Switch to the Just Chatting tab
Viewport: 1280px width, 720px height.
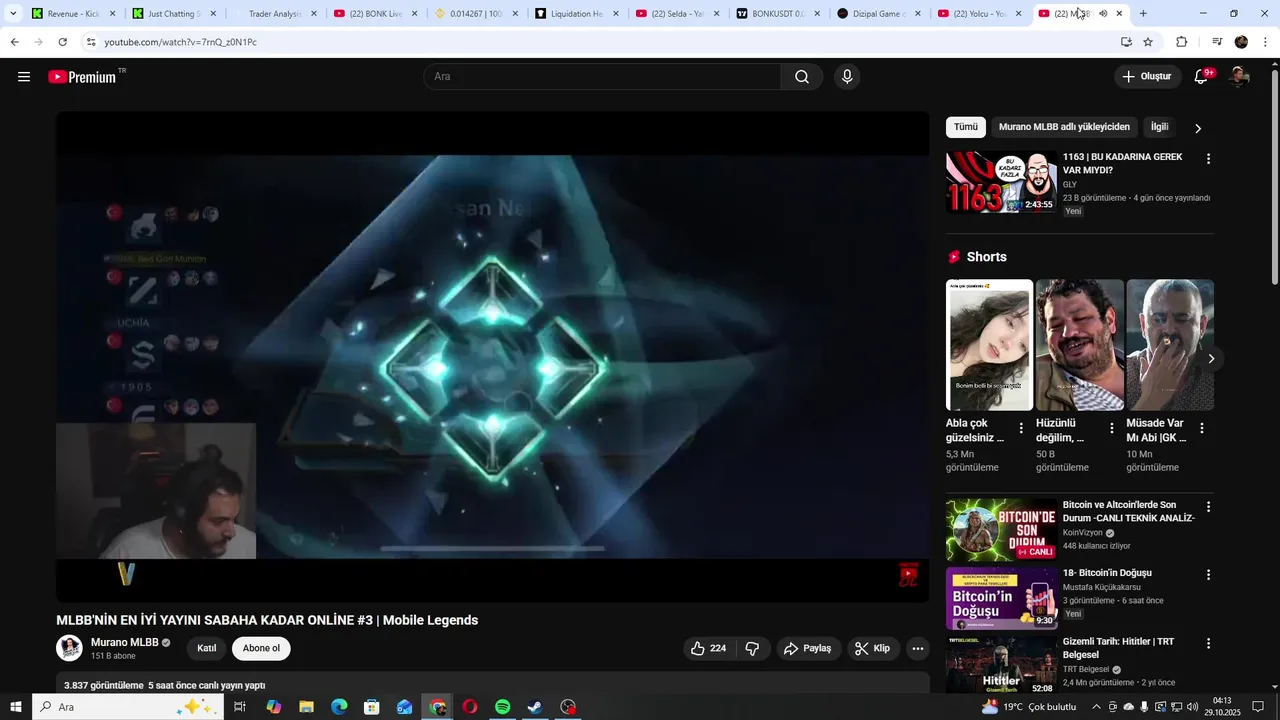point(174,14)
